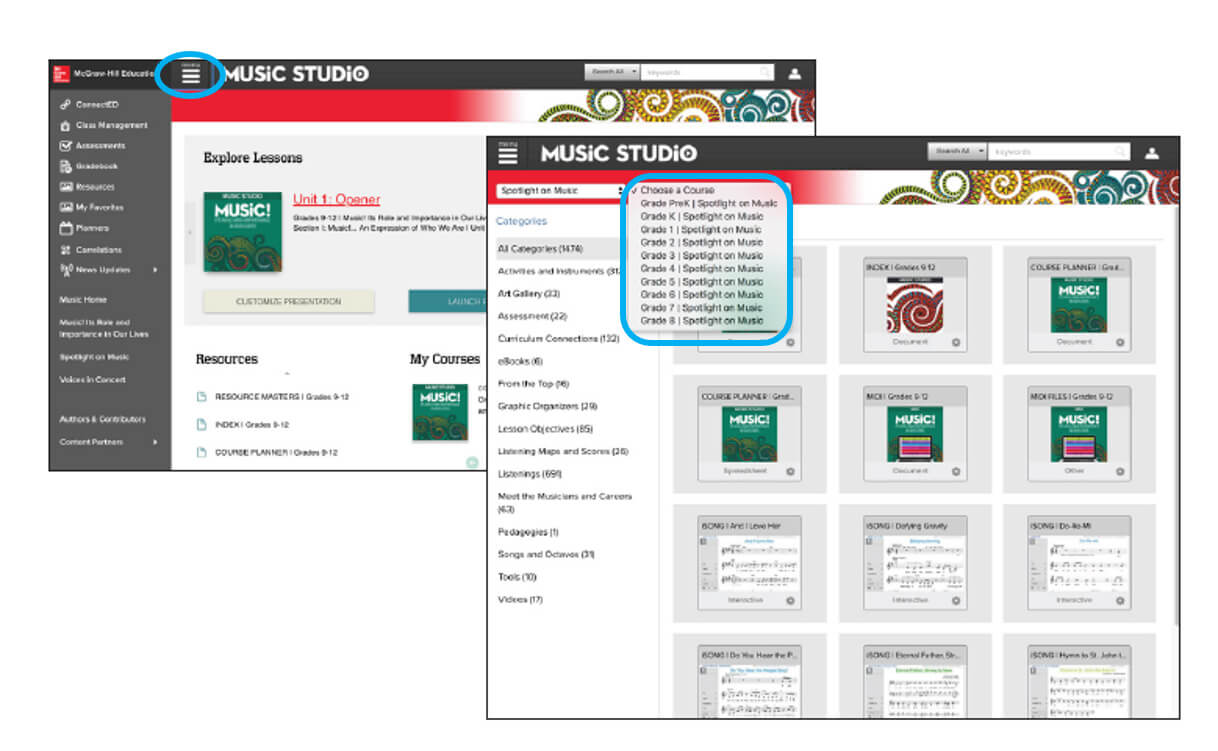Open Authors & Contributors link
Screen dimensions: 1218x751
coord(102,419)
